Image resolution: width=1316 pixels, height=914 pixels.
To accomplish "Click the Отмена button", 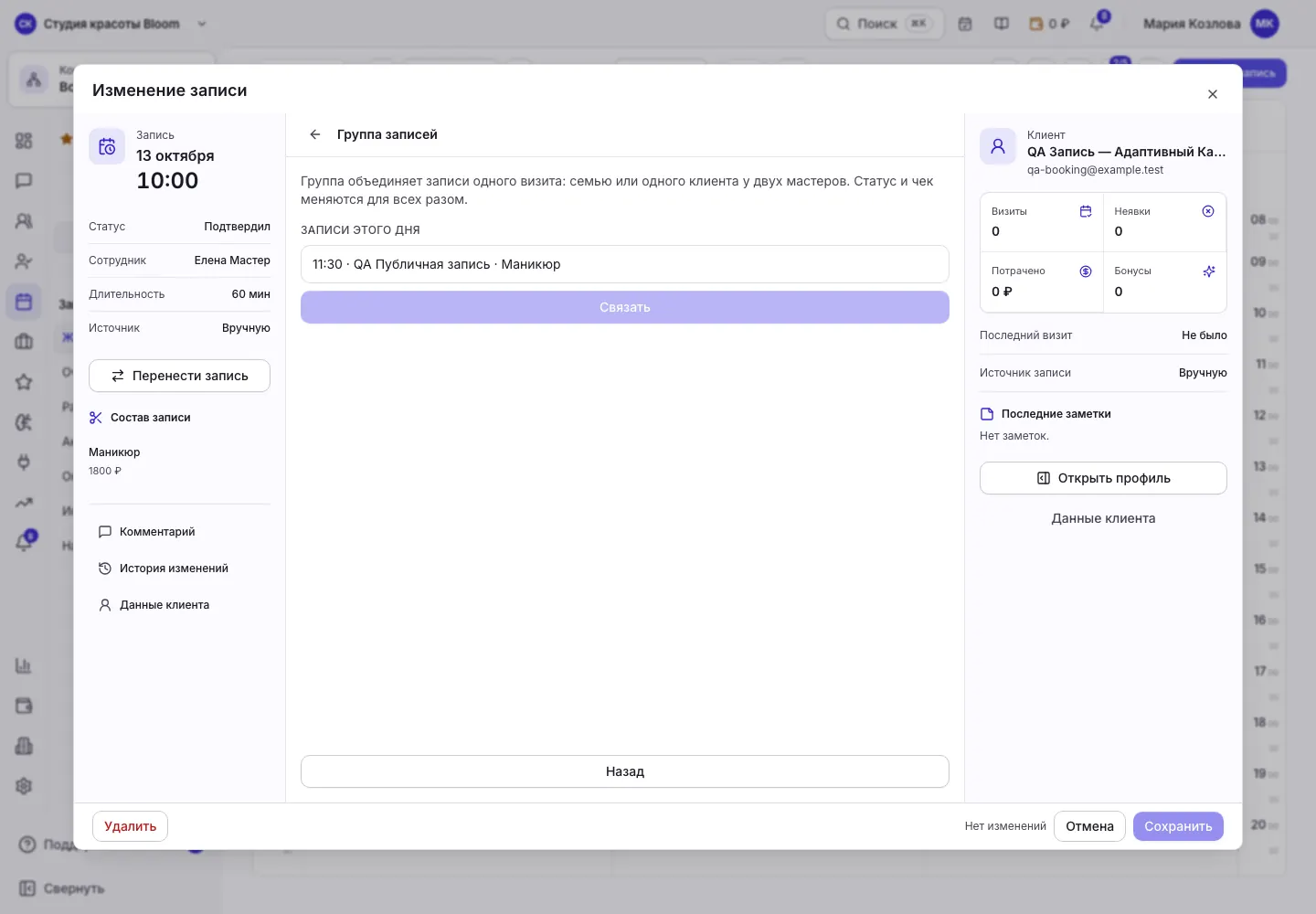I will click(x=1089, y=826).
